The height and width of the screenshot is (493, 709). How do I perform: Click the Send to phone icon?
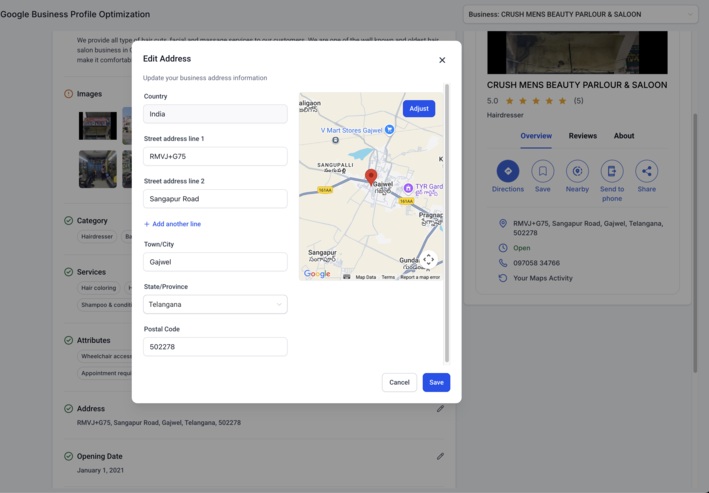tap(612, 171)
